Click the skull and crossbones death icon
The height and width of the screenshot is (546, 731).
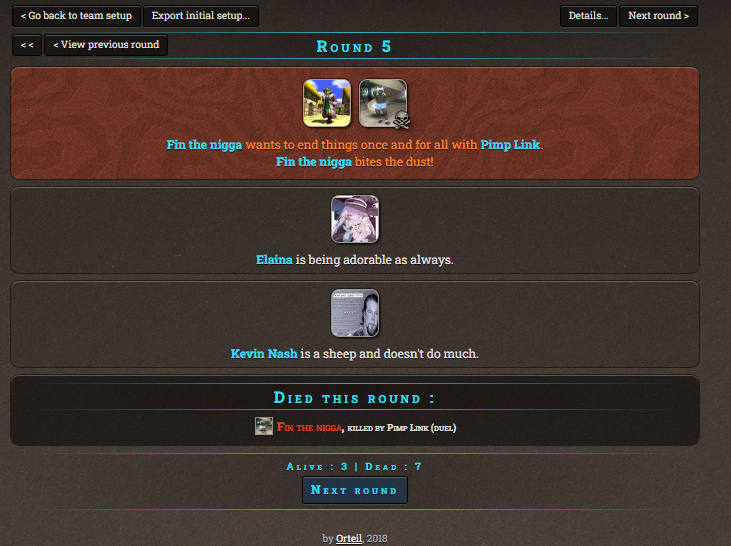[x=401, y=120]
